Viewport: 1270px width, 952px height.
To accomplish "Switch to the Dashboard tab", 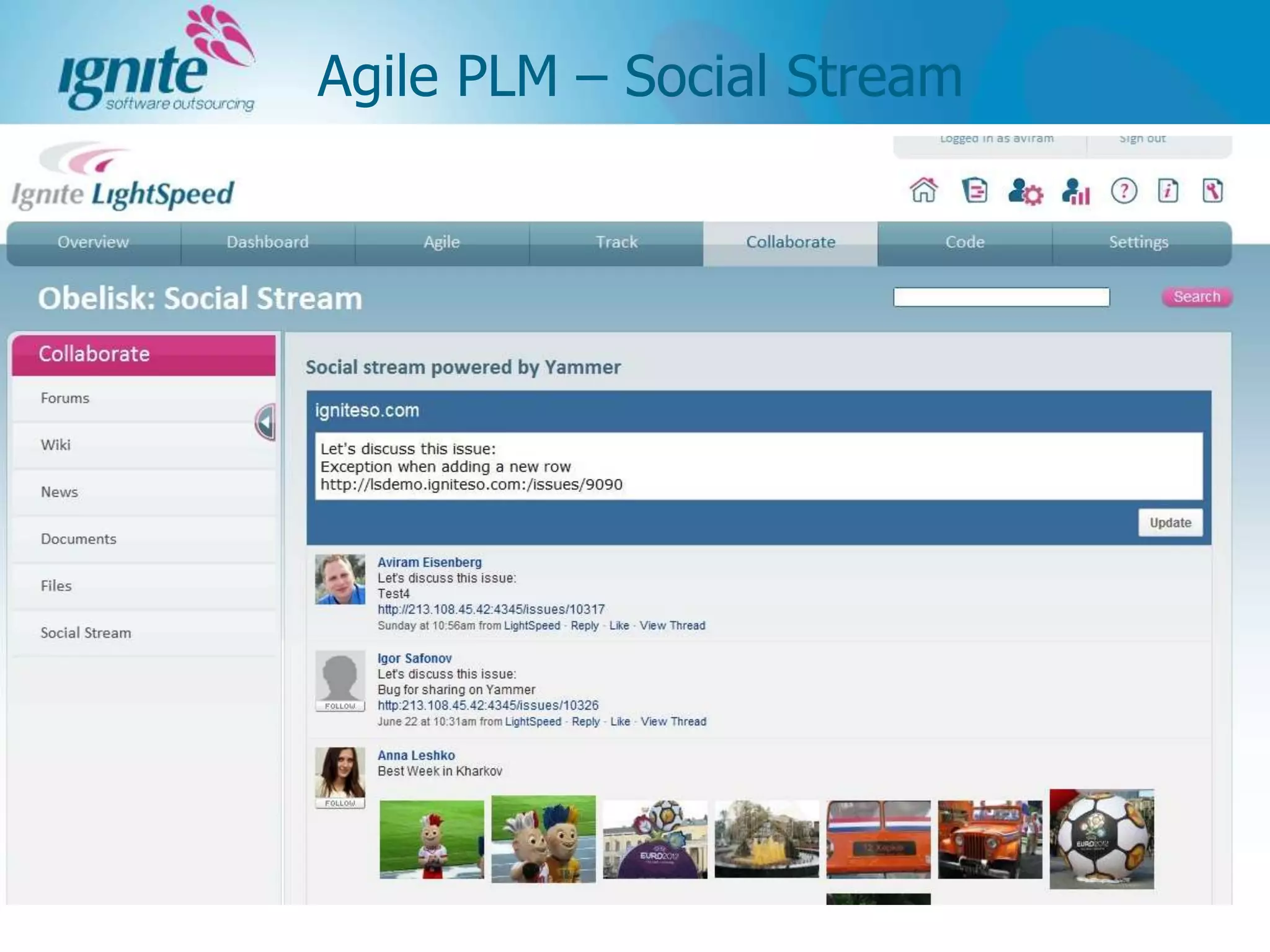I will [x=268, y=243].
